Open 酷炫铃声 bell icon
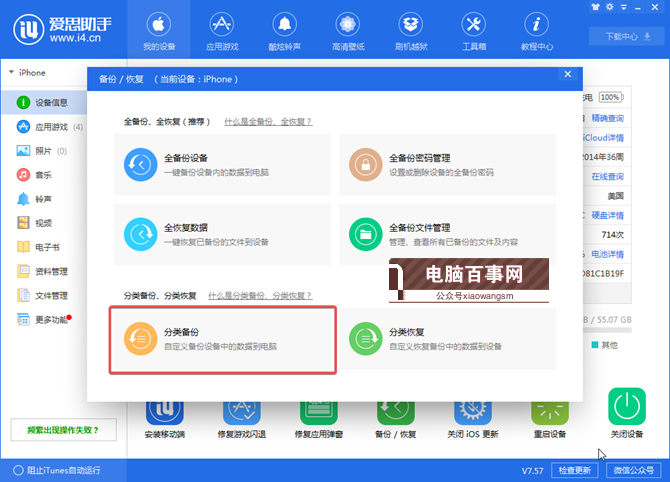 [286, 30]
